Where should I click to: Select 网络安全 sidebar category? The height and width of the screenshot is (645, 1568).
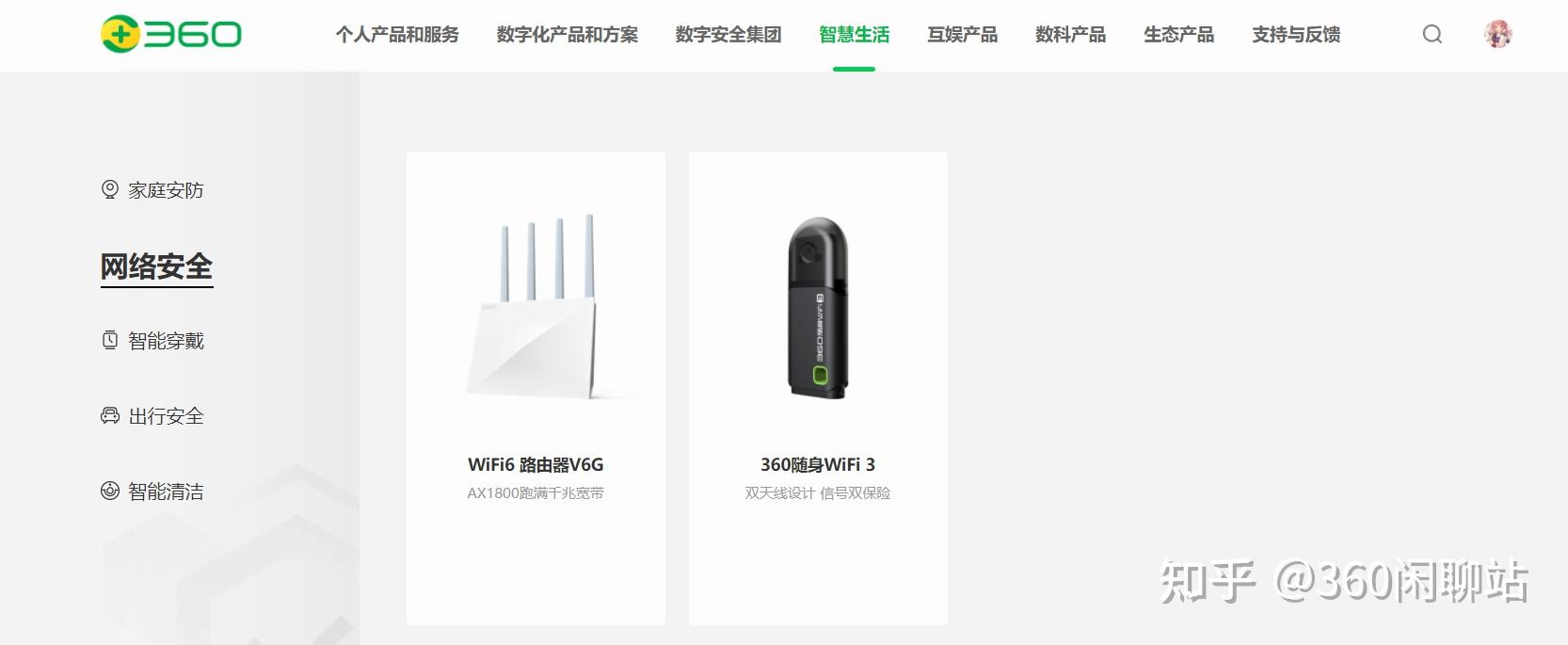point(156,267)
